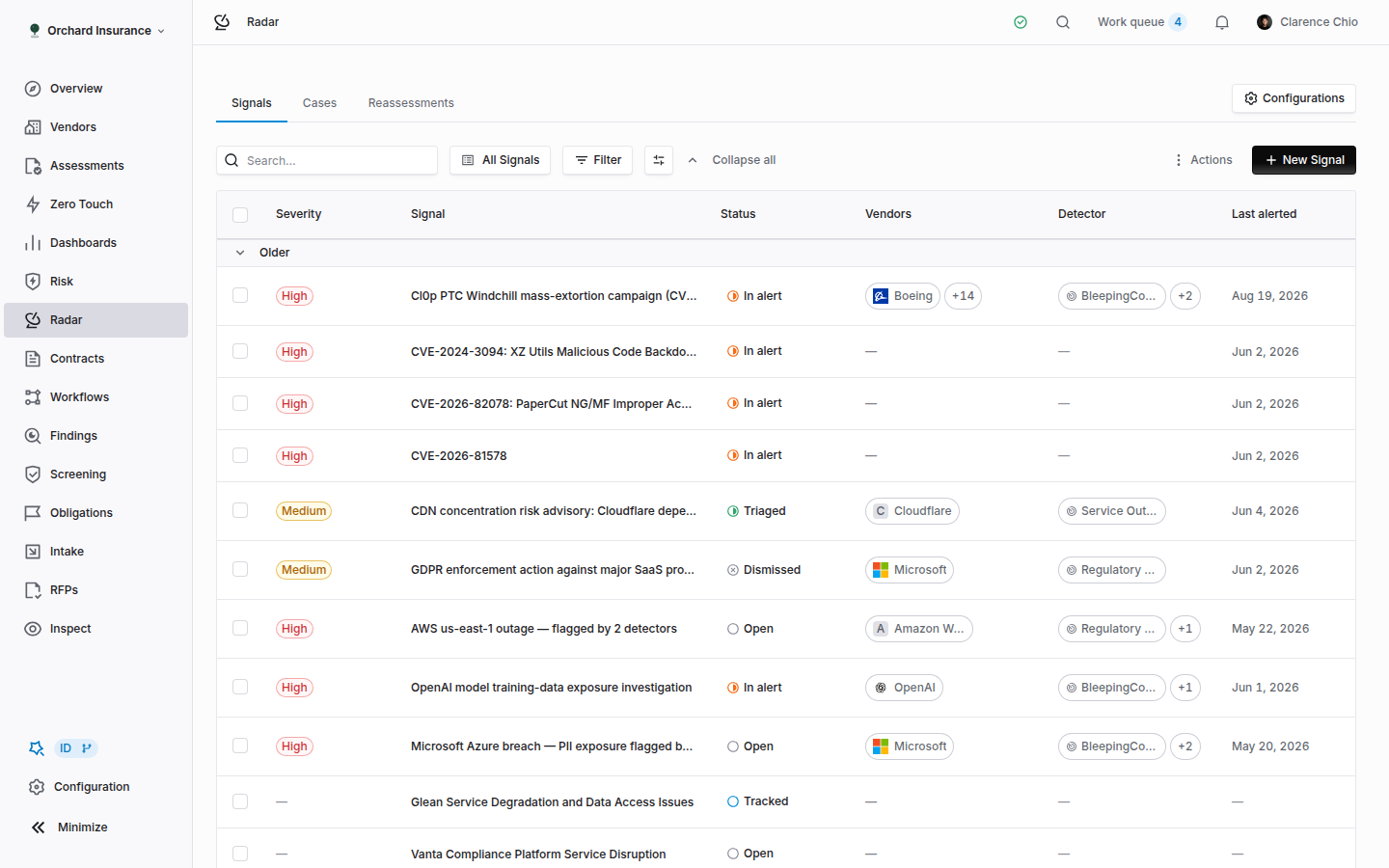1389x868 pixels.
Task: Expand the +2 detectors badge in Cl0p row
Action: pyautogui.click(x=1185, y=296)
